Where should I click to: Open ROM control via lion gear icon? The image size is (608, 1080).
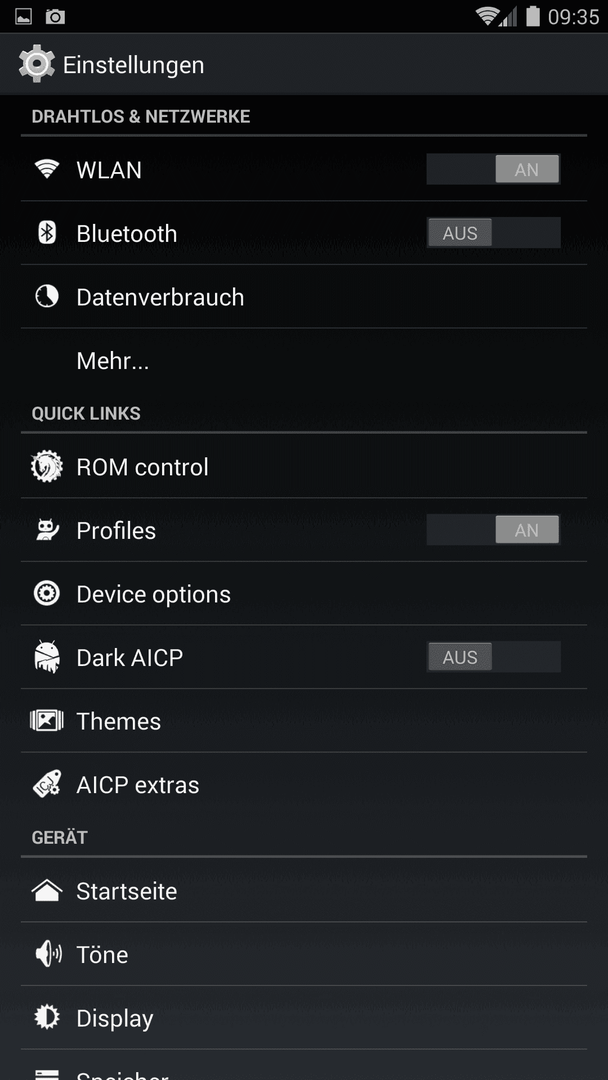(47, 466)
